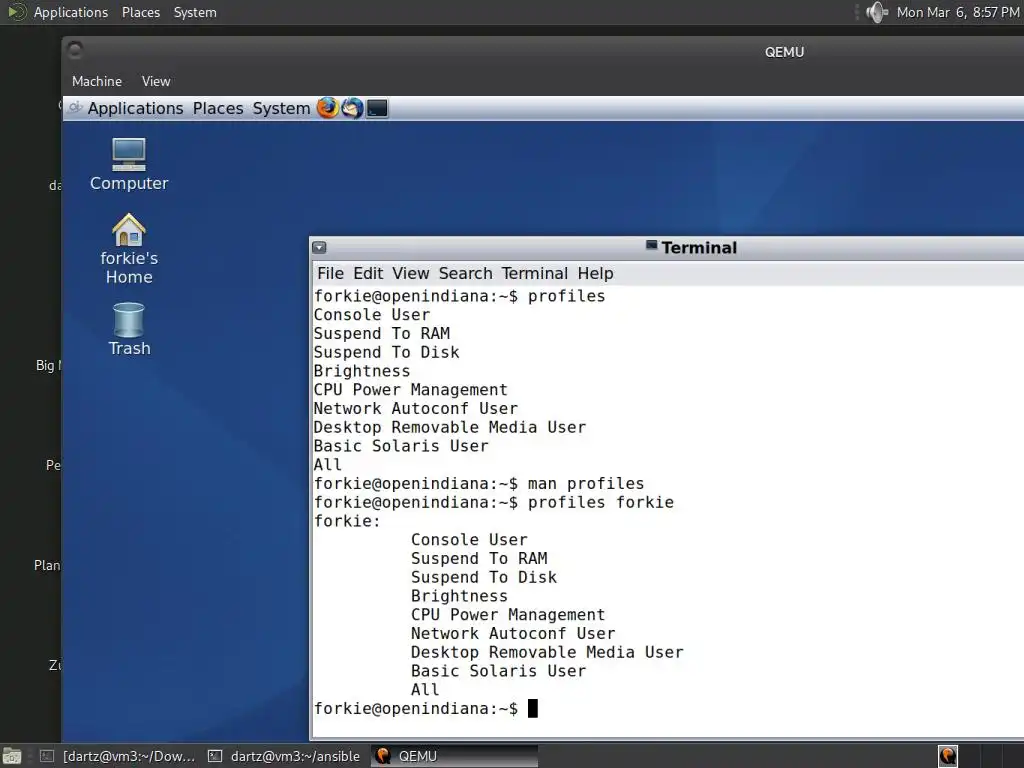Click the QEMU tray icon at bottom right

point(948,756)
